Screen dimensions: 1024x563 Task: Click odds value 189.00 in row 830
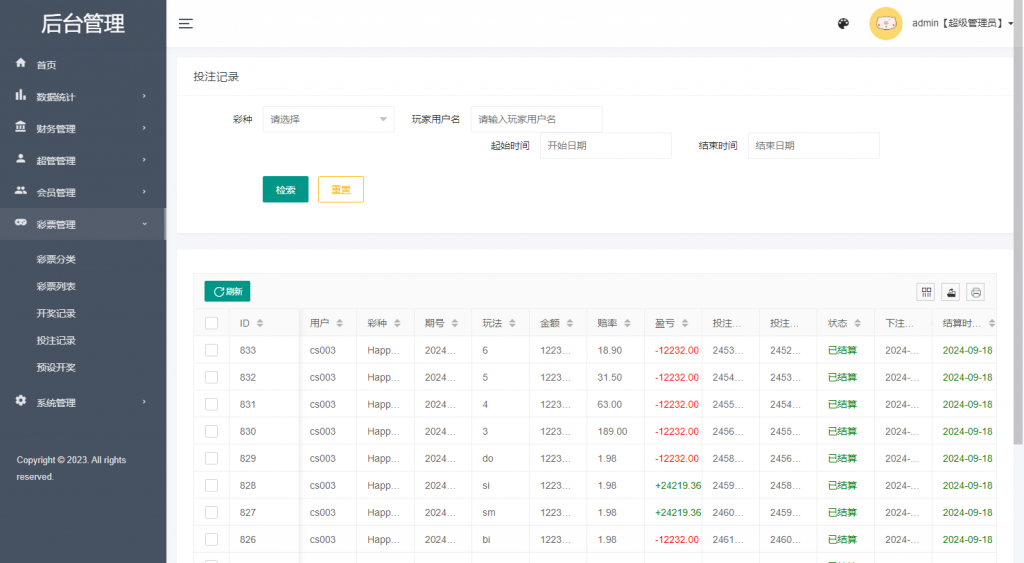click(x=612, y=432)
